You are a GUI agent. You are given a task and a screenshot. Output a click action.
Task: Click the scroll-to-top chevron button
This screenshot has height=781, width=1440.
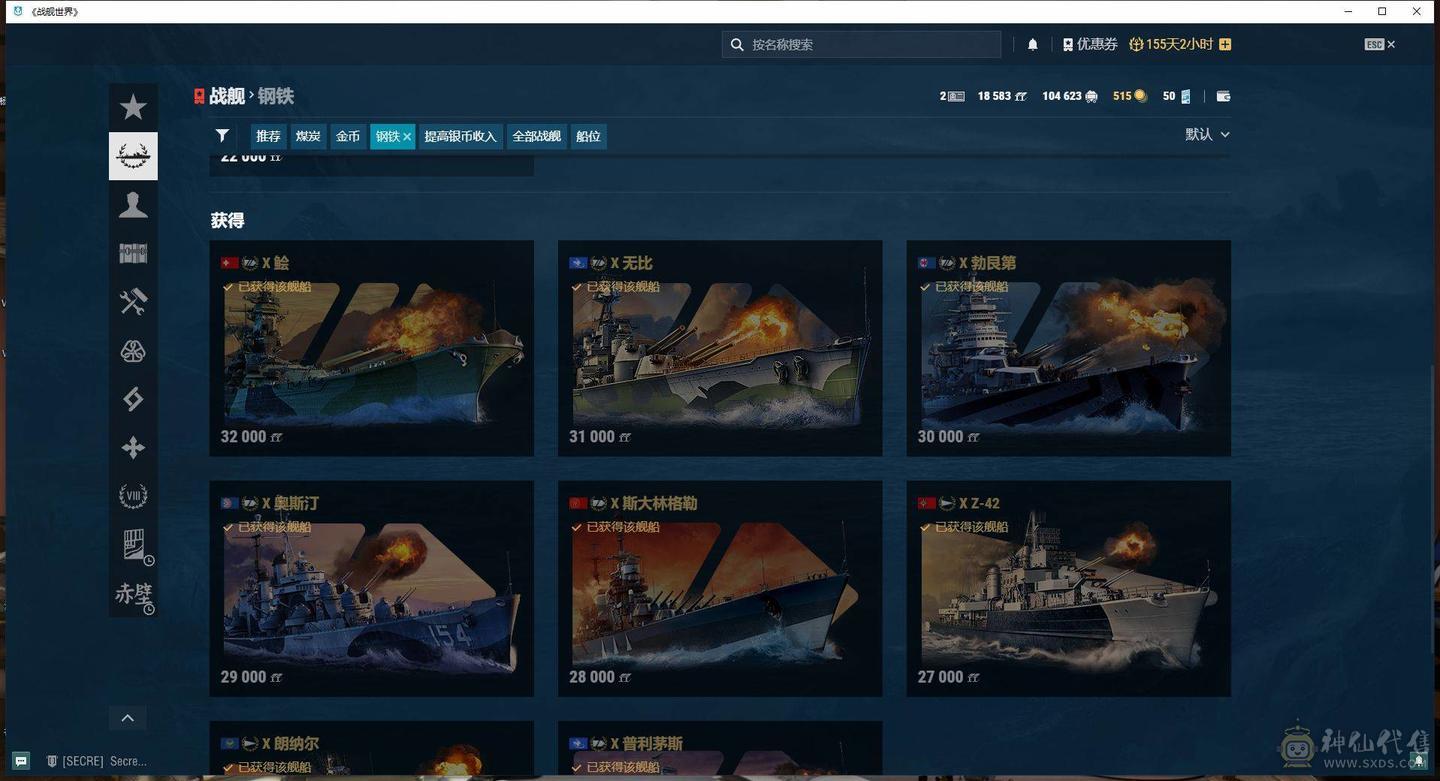[127, 718]
